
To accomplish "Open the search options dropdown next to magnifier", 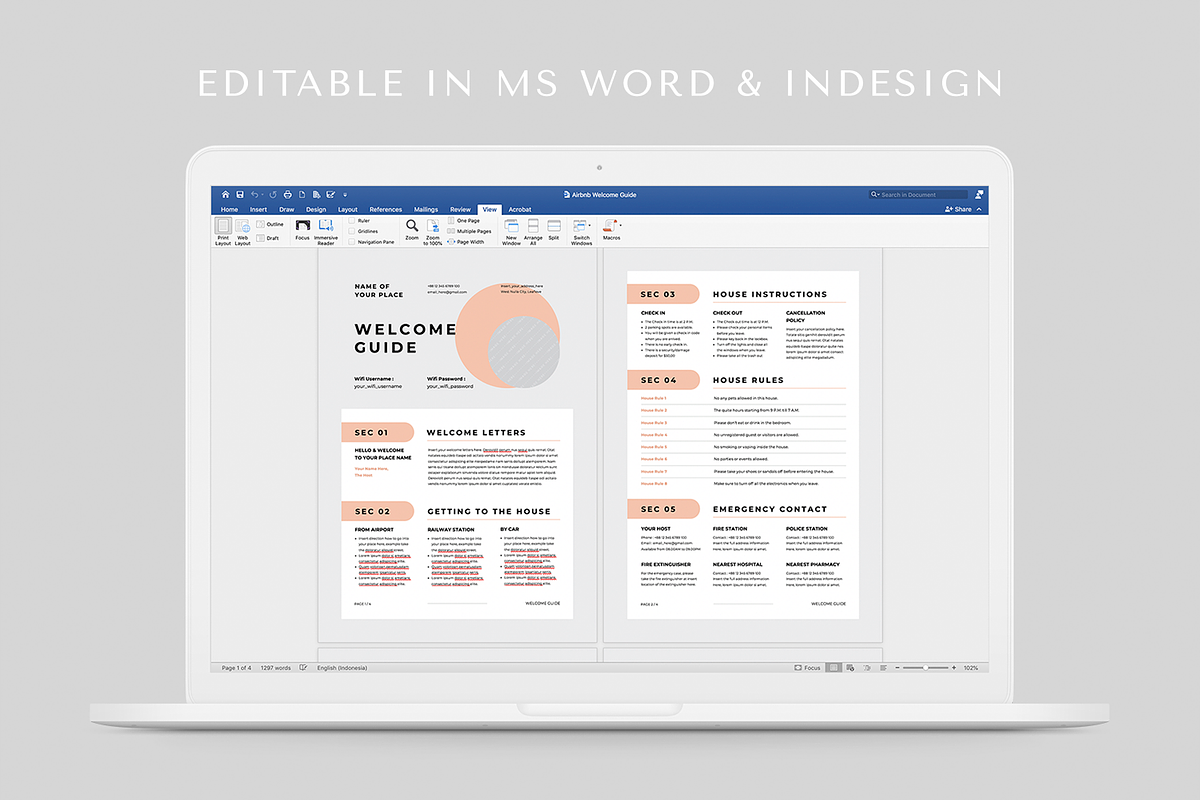I will (879, 195).
